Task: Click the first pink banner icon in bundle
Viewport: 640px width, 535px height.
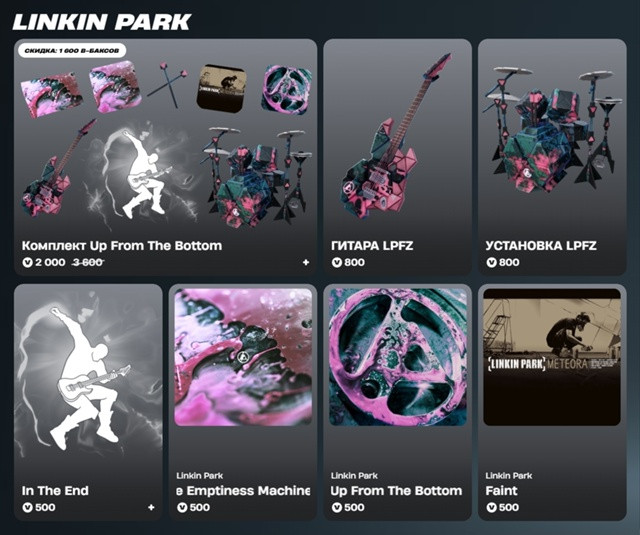Action: pyautogui.click(x=51, y=94)
